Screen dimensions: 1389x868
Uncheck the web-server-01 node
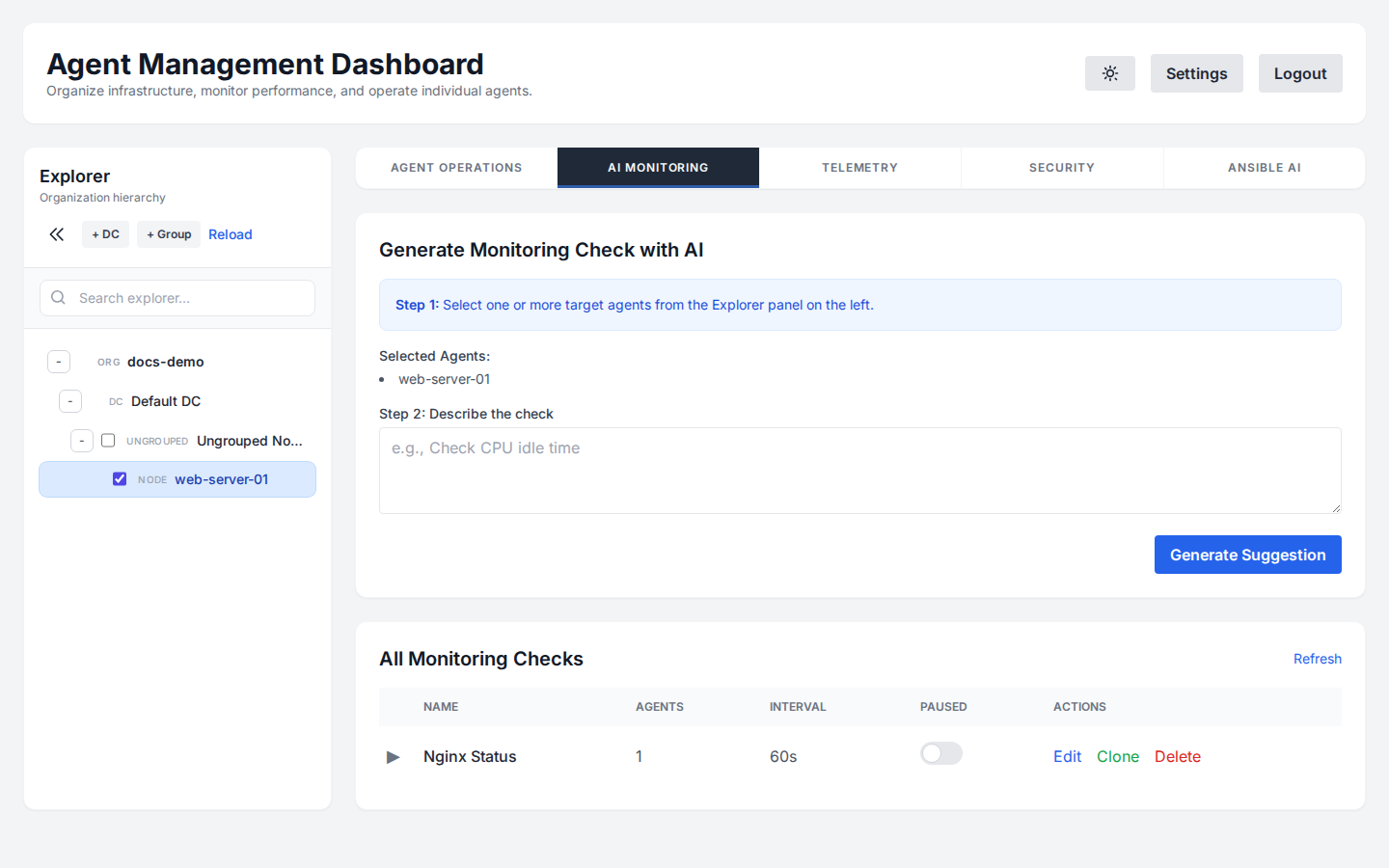click(119, 478)
